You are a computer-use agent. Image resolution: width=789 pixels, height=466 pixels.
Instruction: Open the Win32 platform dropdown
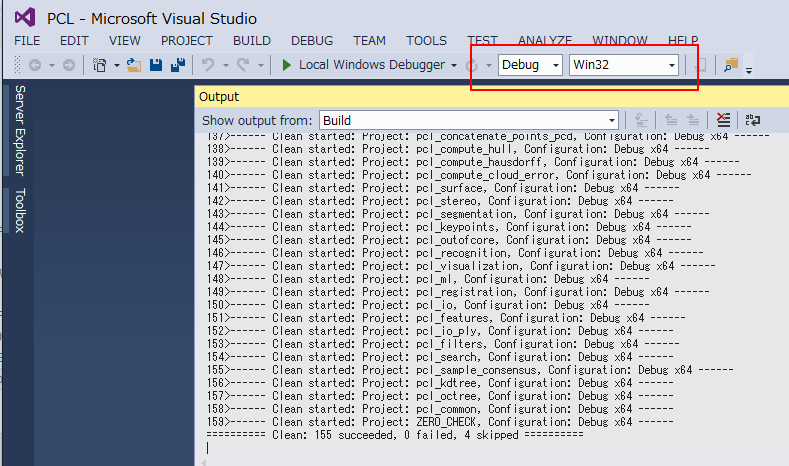point(623,65)
